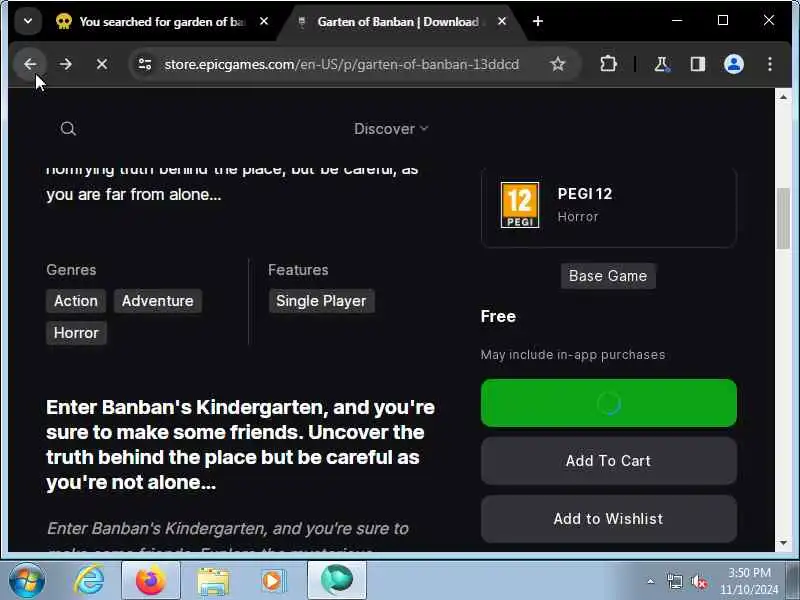Click the address bar URL
Screen dimensions: 800x600
click(341, 64)
